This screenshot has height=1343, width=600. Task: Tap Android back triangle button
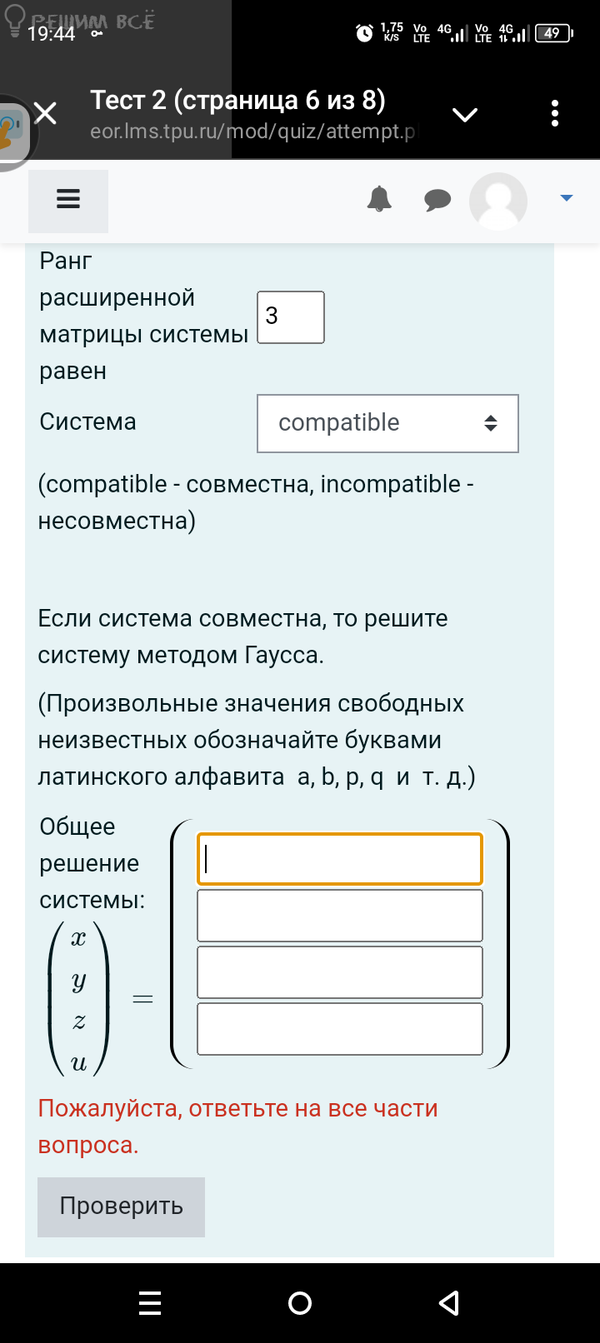pos(449,1302)
